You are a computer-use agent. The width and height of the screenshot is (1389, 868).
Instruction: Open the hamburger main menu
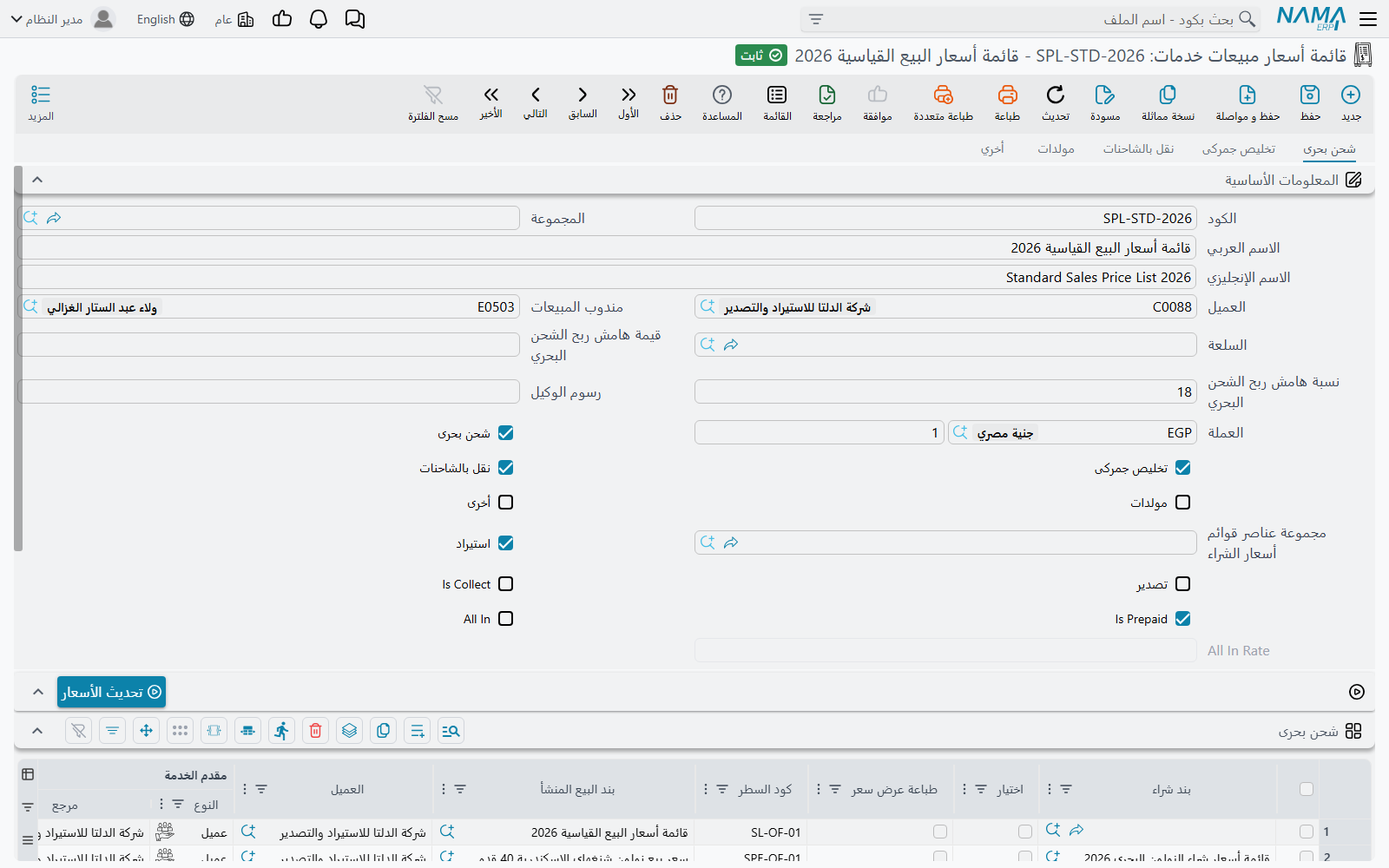click(1368, 19)
